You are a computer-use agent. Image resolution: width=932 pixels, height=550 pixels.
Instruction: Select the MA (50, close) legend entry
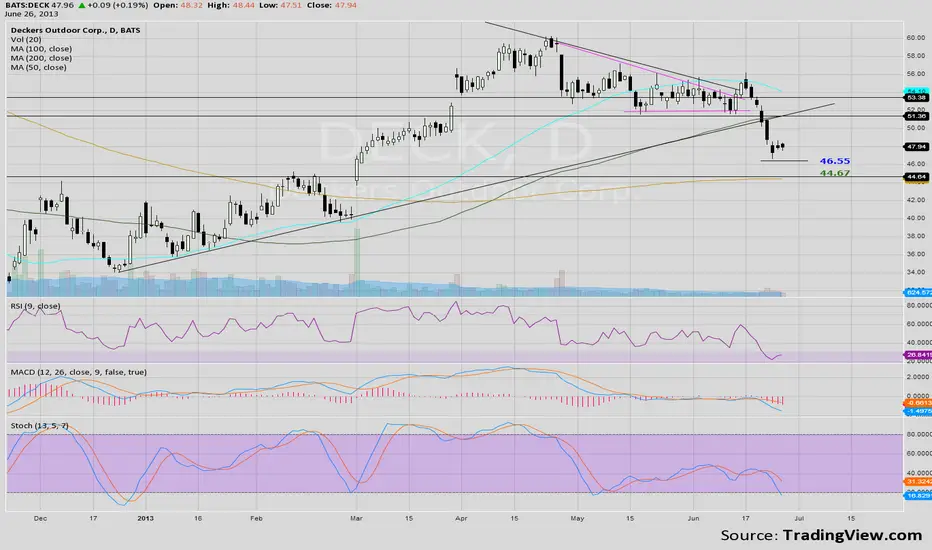[x=39, y=68]
